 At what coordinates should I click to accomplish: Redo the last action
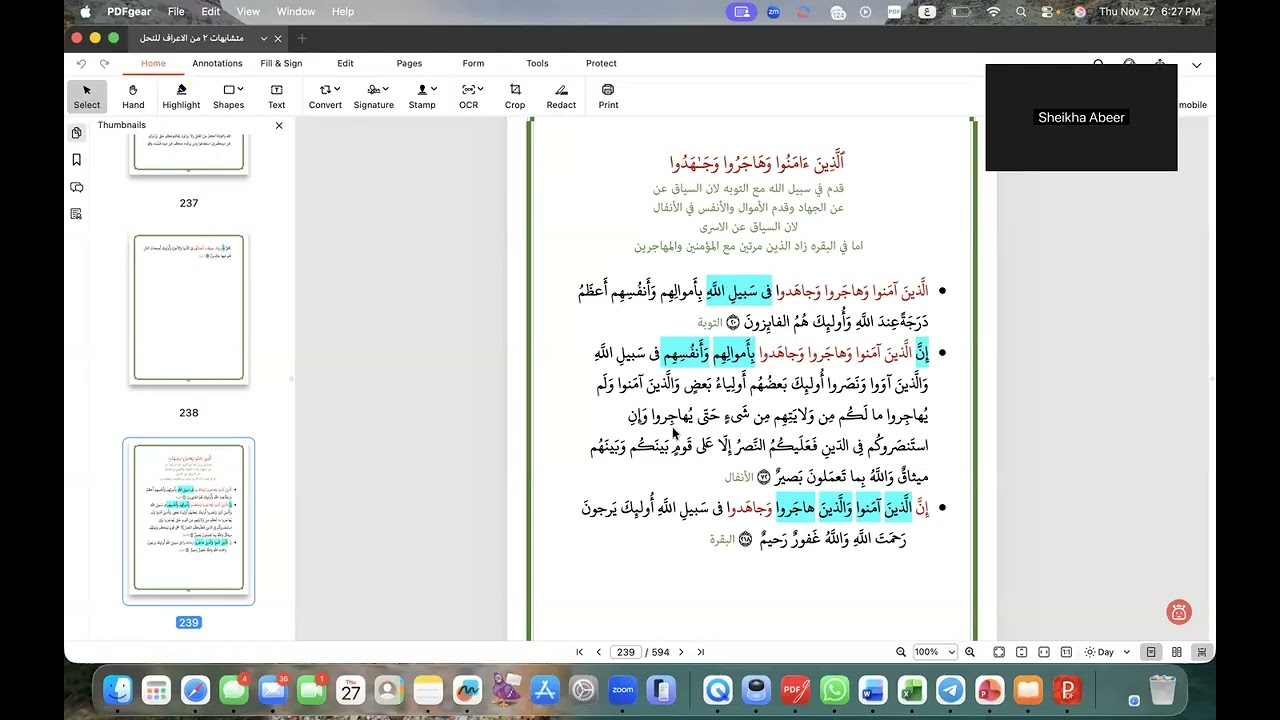(x=102, y=63)
